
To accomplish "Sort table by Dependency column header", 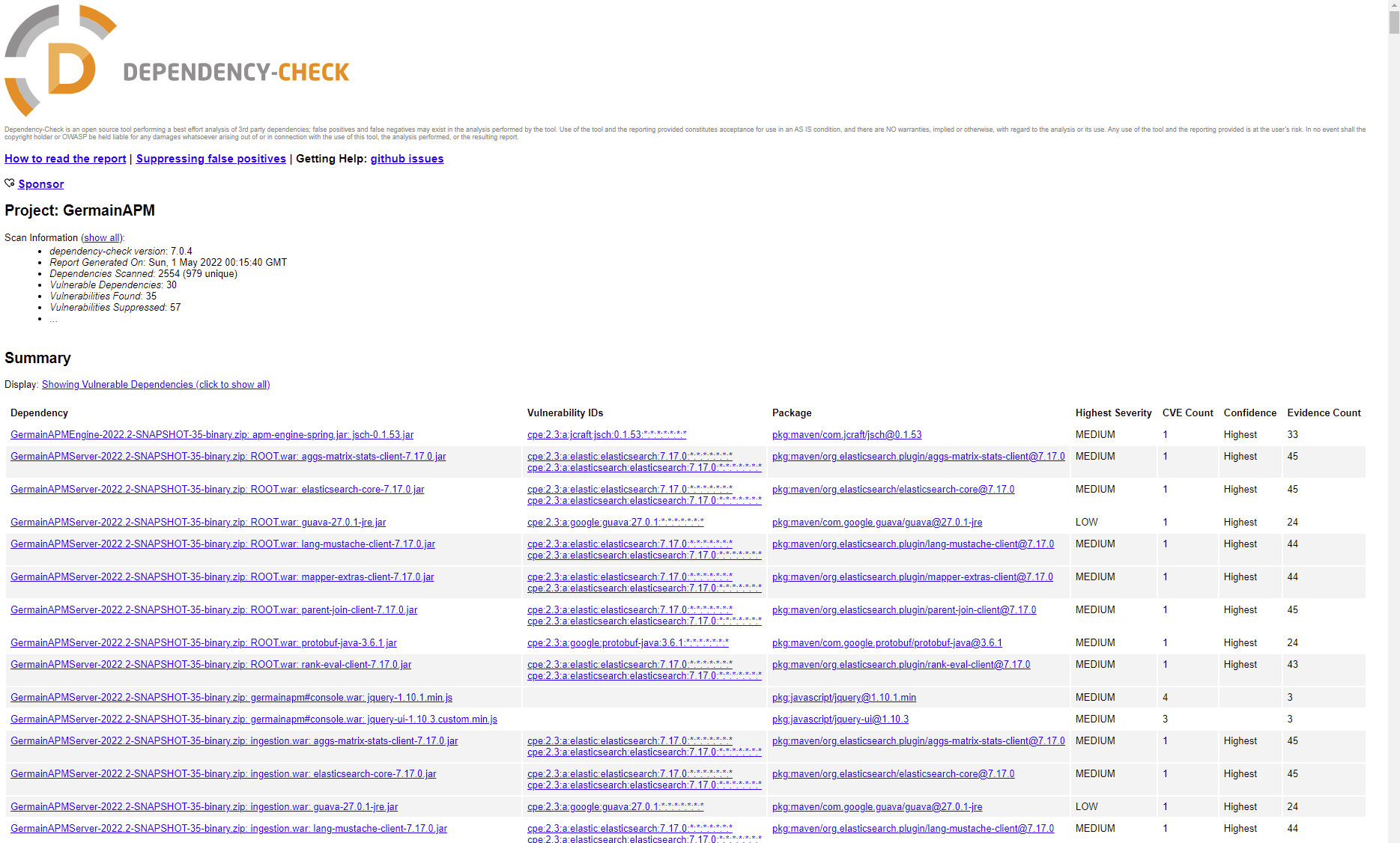I will (x=39, y=413).
